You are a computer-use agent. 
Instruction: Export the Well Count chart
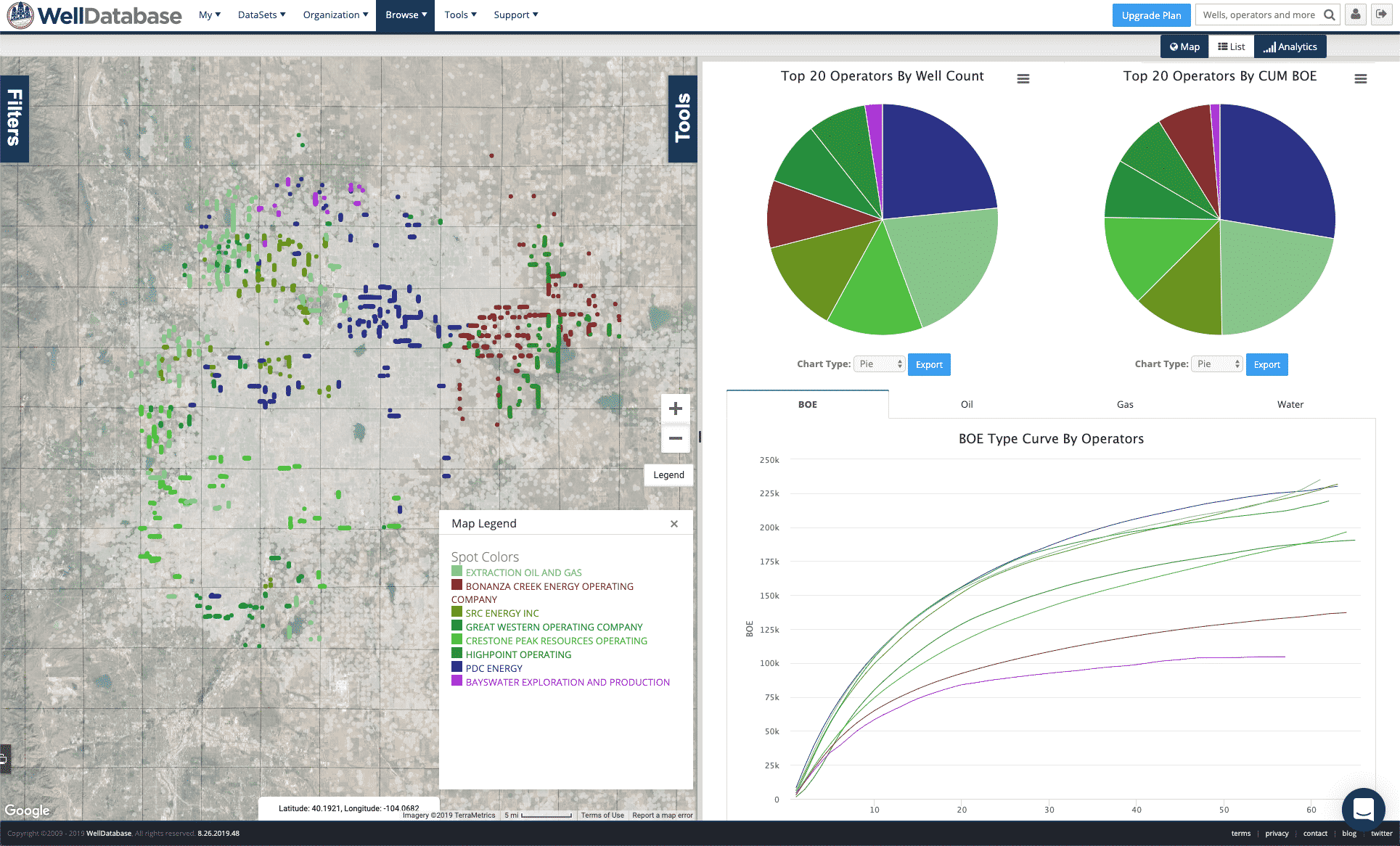pos(929,364)
